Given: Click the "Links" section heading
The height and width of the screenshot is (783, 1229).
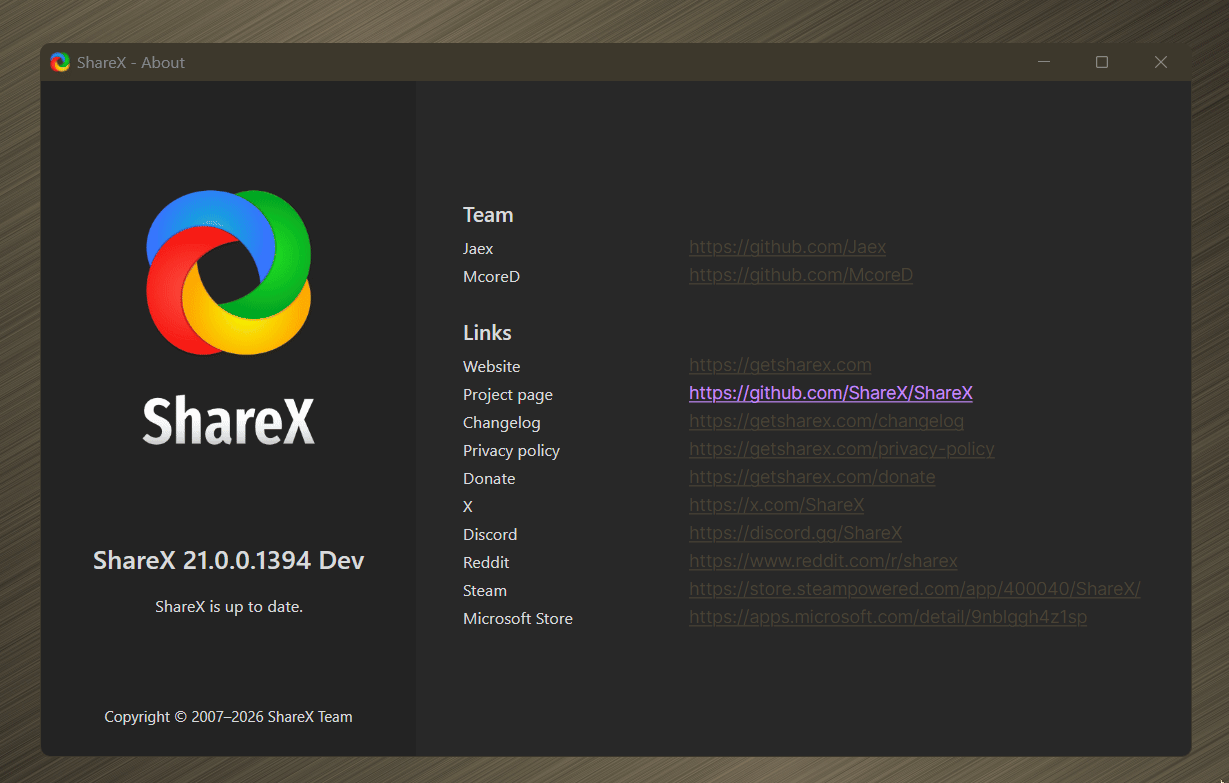Looking at the screenshot, I should [x=487, y=333].
